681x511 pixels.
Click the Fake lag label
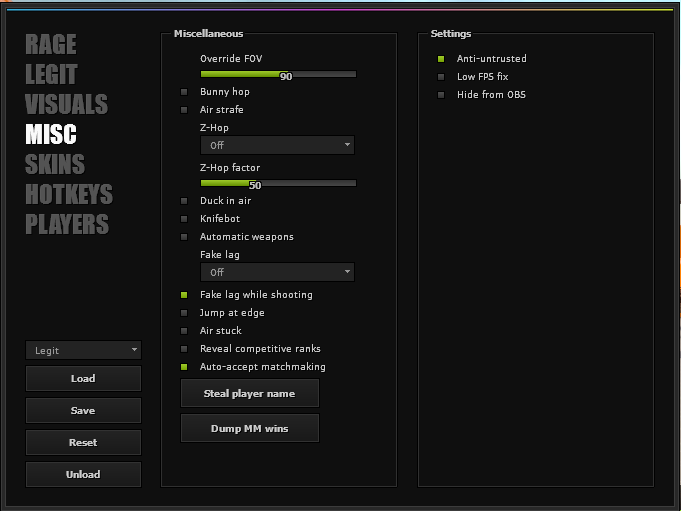(220, 255)
